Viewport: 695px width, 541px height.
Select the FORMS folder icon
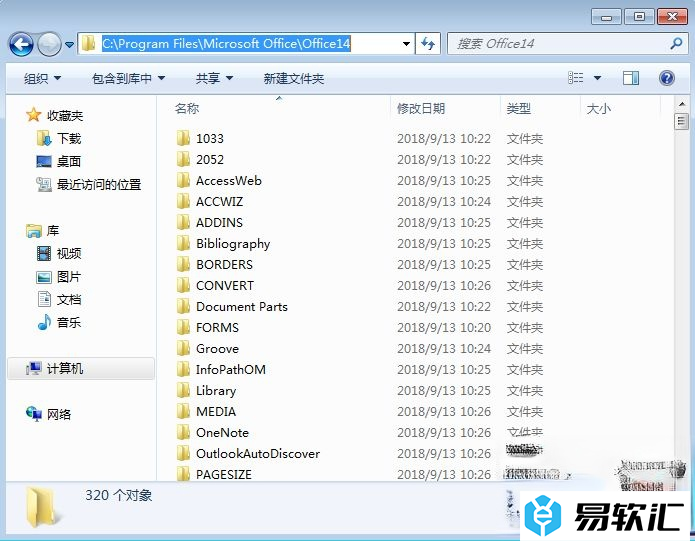[183, 327]
